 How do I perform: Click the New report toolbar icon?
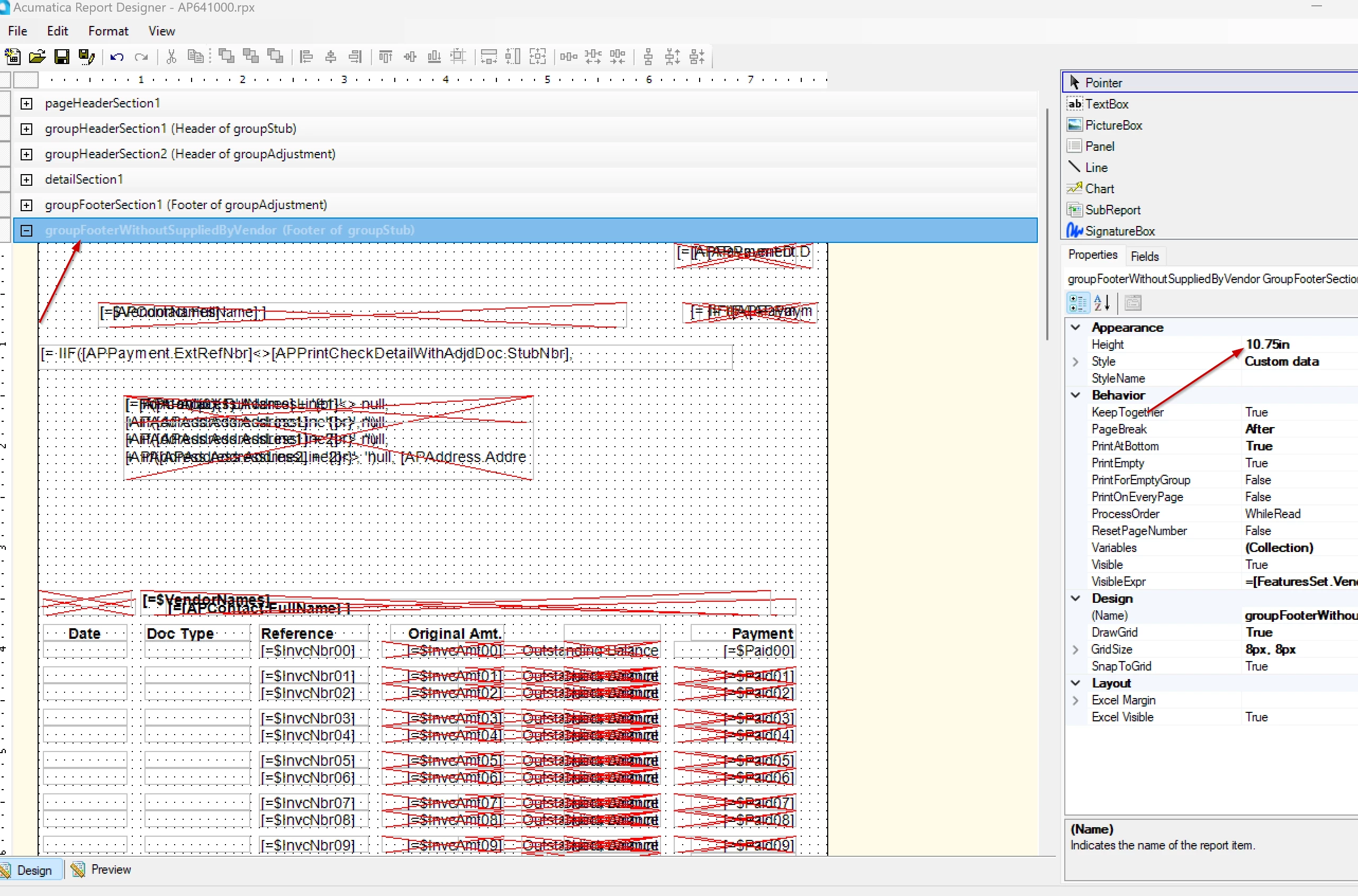tap(13, 57)
